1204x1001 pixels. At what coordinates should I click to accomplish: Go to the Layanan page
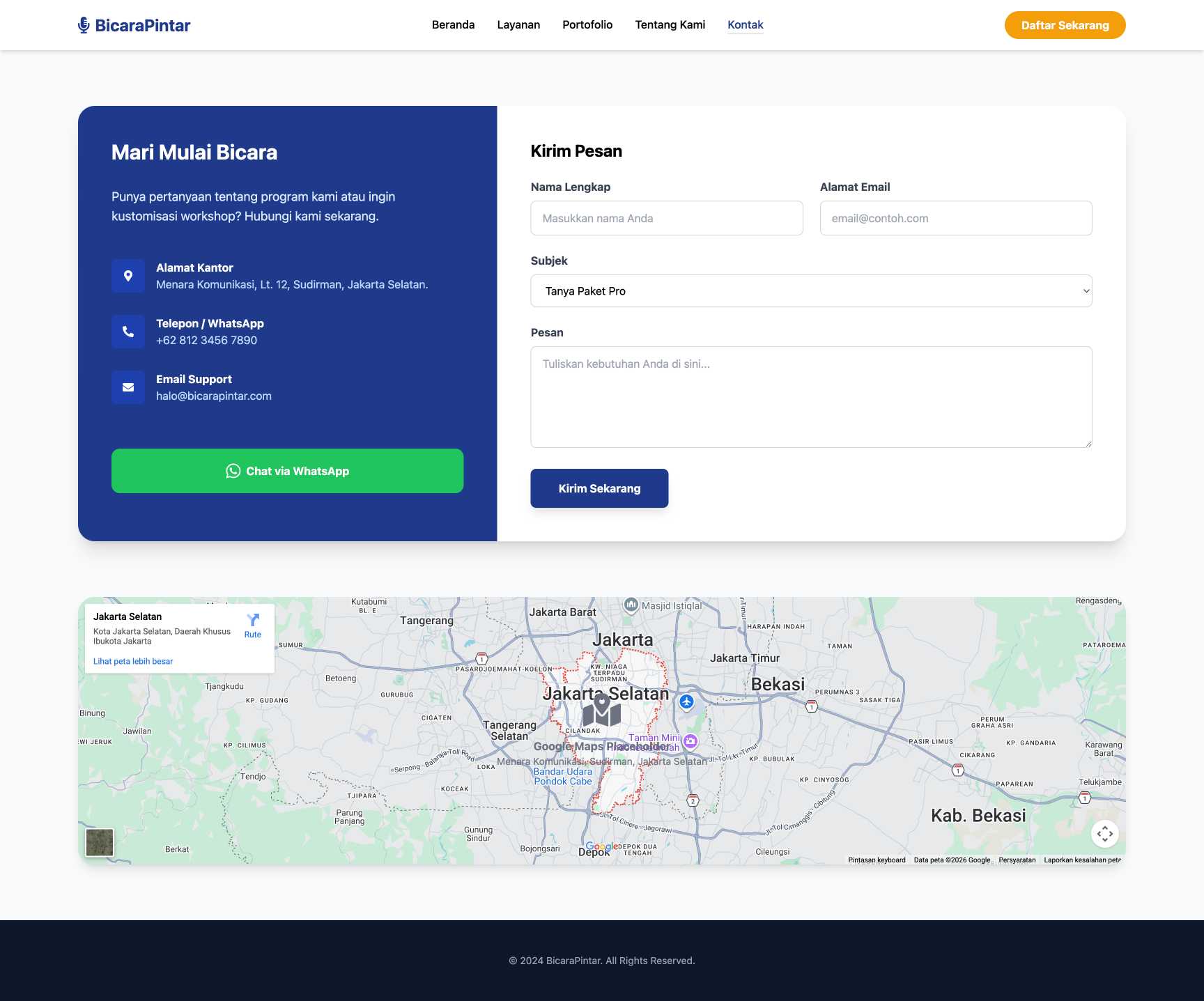(x=518, y=25)
